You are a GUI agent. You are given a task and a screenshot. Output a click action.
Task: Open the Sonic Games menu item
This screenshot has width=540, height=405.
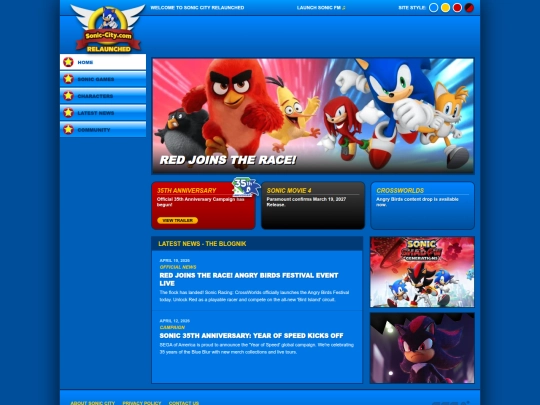click(x=103, y=79)
